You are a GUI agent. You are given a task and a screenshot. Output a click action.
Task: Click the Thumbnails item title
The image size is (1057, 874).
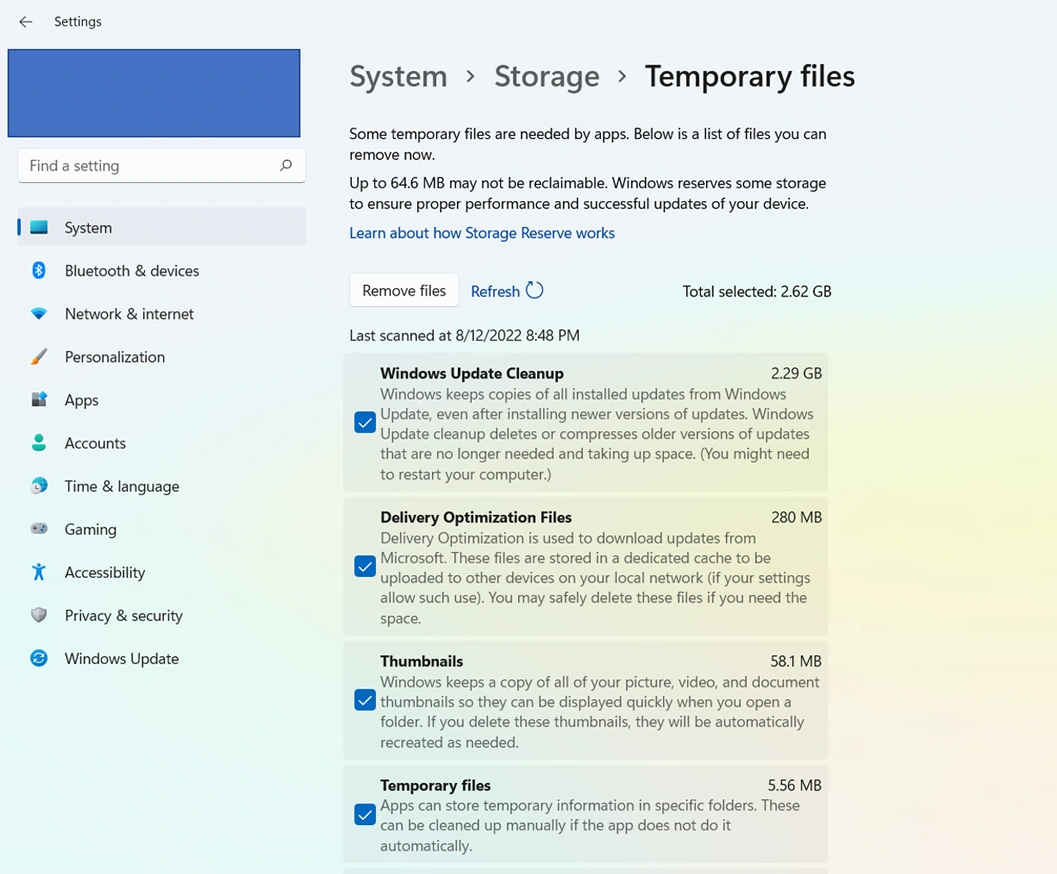point(421,661)
